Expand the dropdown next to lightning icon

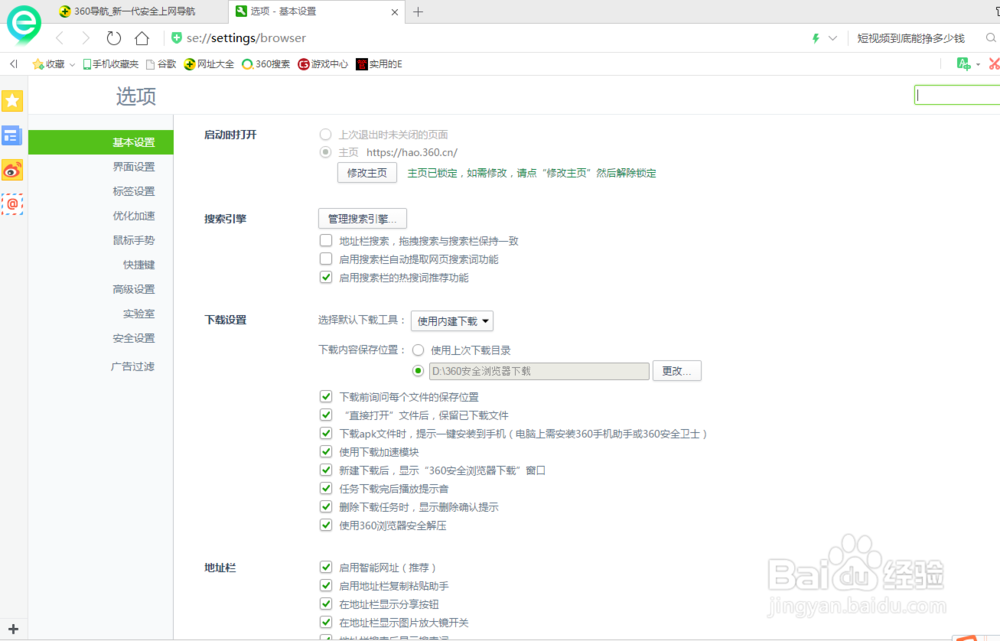[x=832, y=38]
